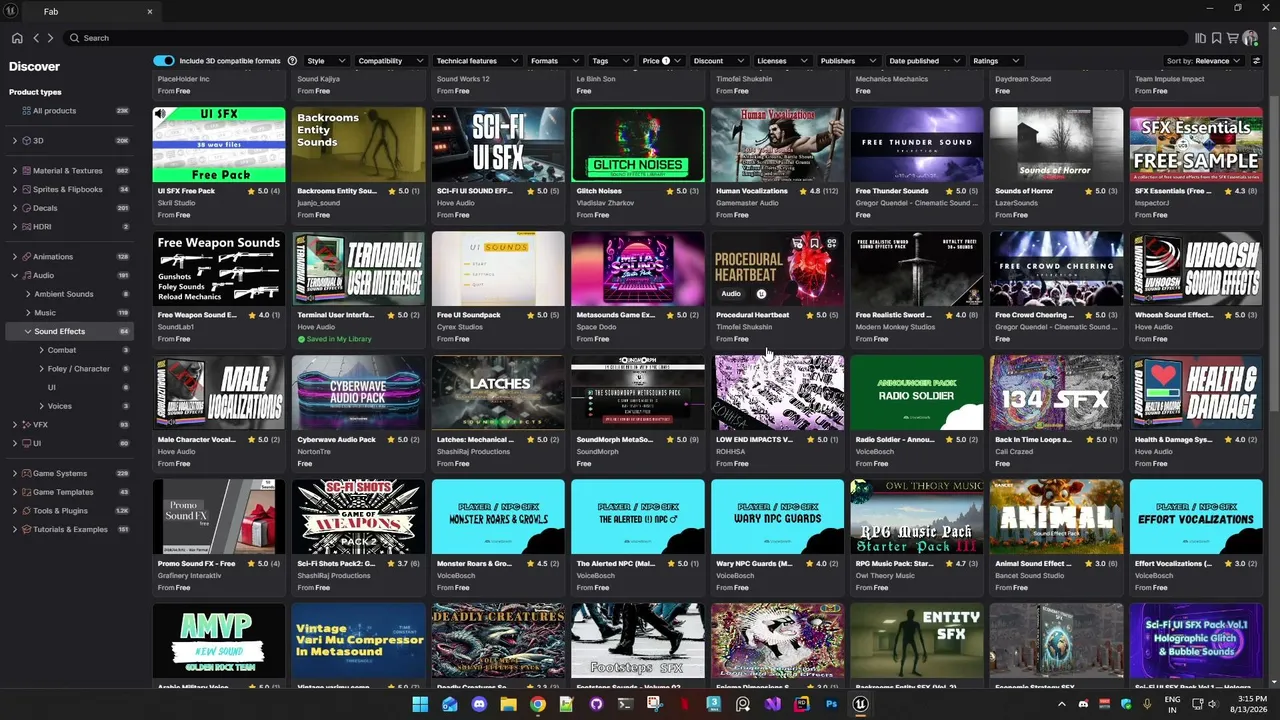Open the Terminal from the taskbar

click(625, 704)
